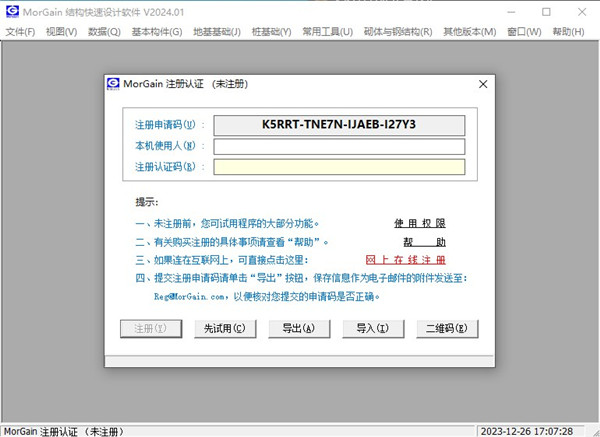The height and width of the screenshot is (437, 600).
Task: Click the 导入(I) button
Action: coord(373,329)
